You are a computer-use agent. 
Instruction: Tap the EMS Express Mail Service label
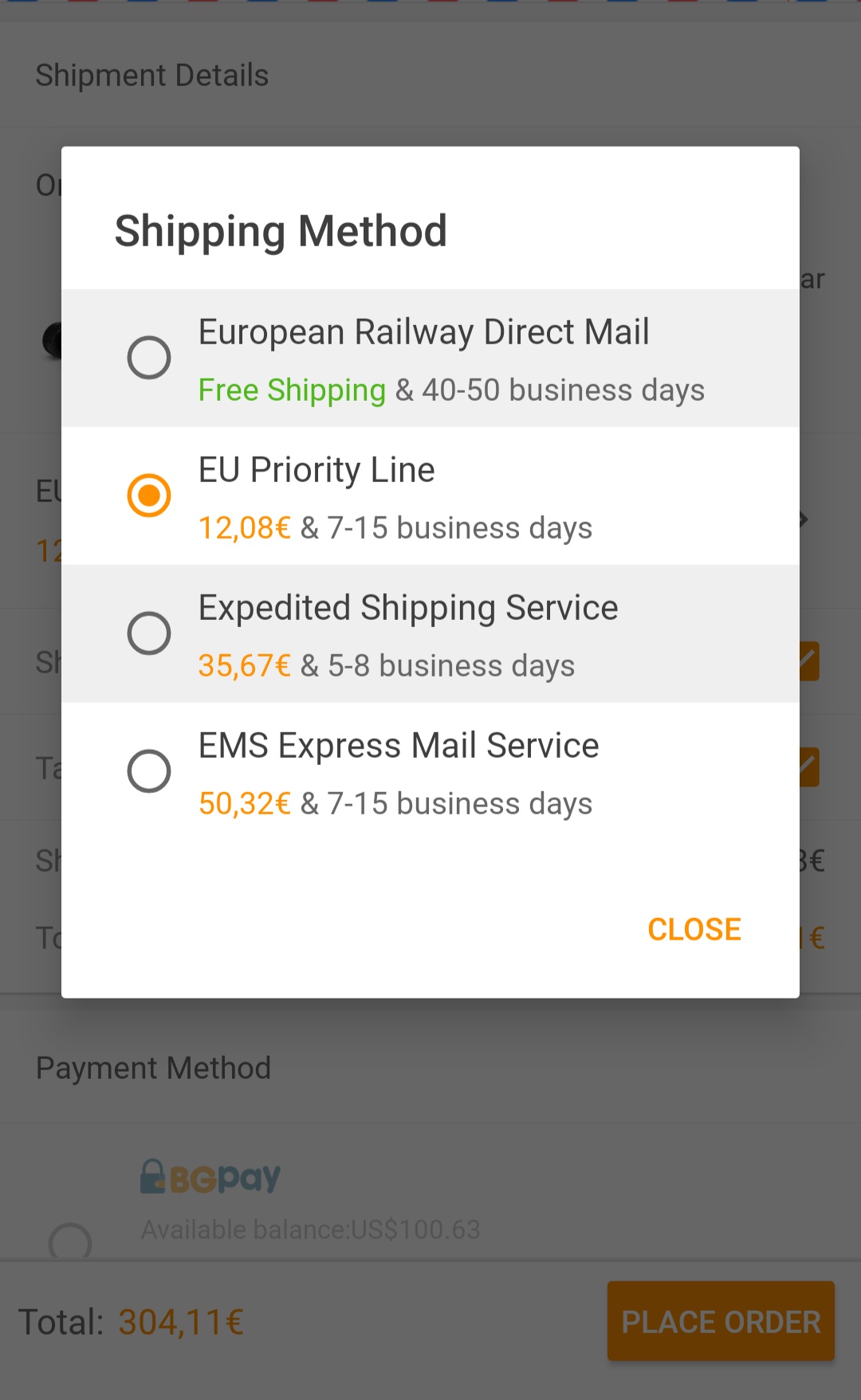click(x=399, y=746)
